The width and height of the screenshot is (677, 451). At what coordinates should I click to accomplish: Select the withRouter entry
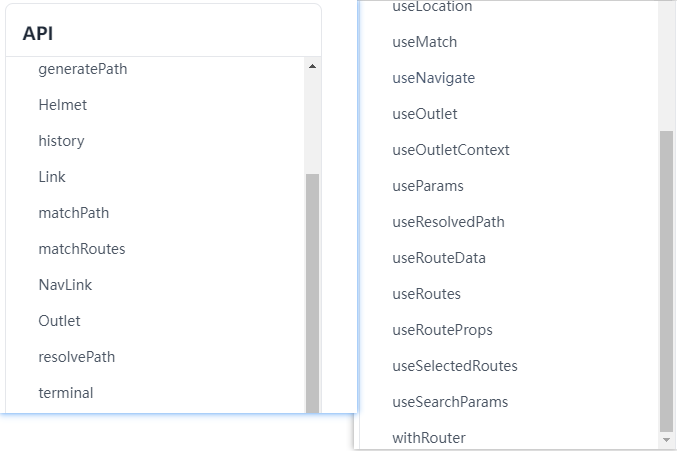[x=429, y=438]
